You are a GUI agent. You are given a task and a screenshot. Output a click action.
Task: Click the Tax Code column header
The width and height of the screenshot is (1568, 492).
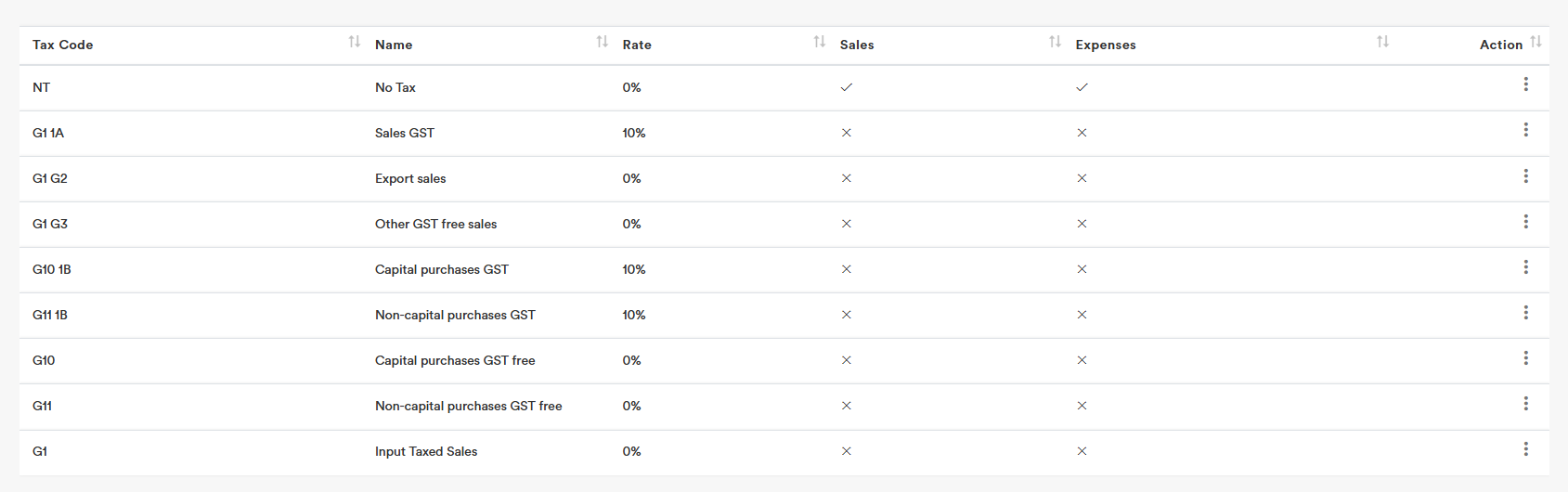click(62, 45)
